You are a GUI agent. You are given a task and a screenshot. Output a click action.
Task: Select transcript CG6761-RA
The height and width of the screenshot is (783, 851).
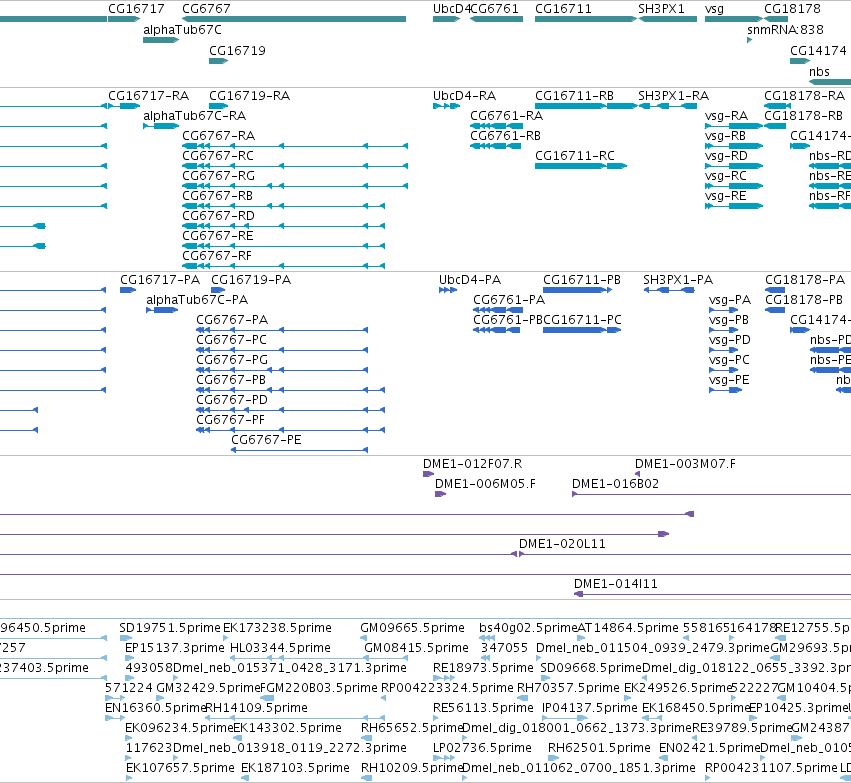(x=507, y=116)
